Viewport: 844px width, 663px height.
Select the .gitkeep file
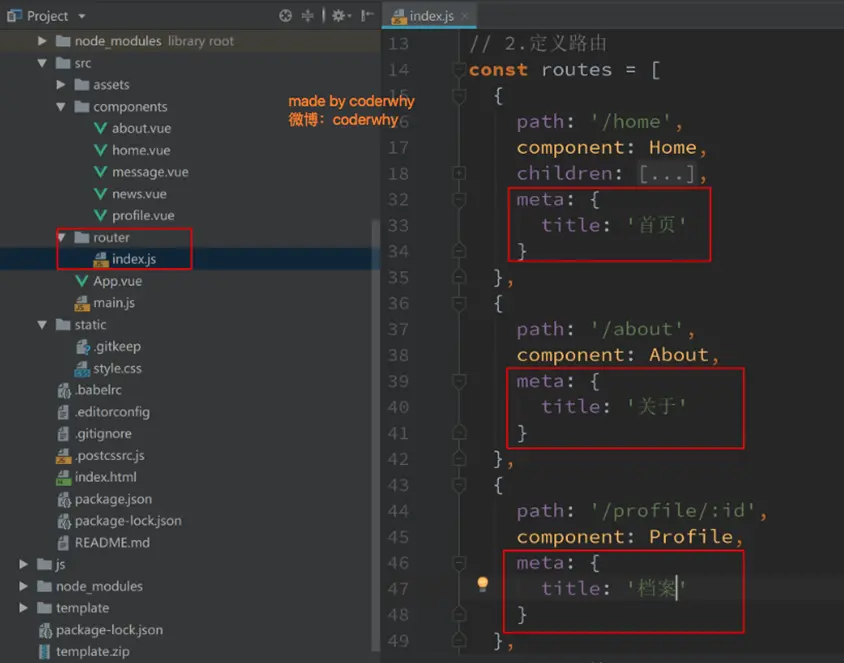pyautogui.click(x=117, y=346)
